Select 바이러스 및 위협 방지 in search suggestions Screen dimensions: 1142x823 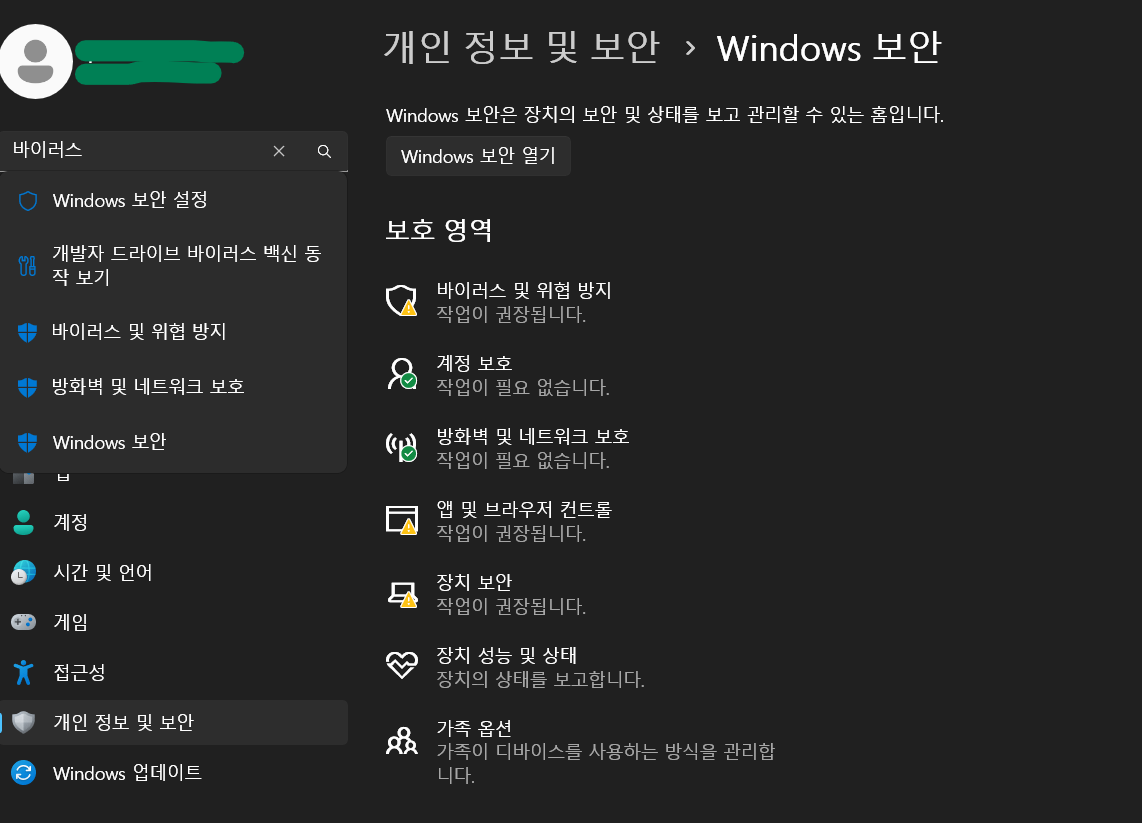(x=173, y=331)
